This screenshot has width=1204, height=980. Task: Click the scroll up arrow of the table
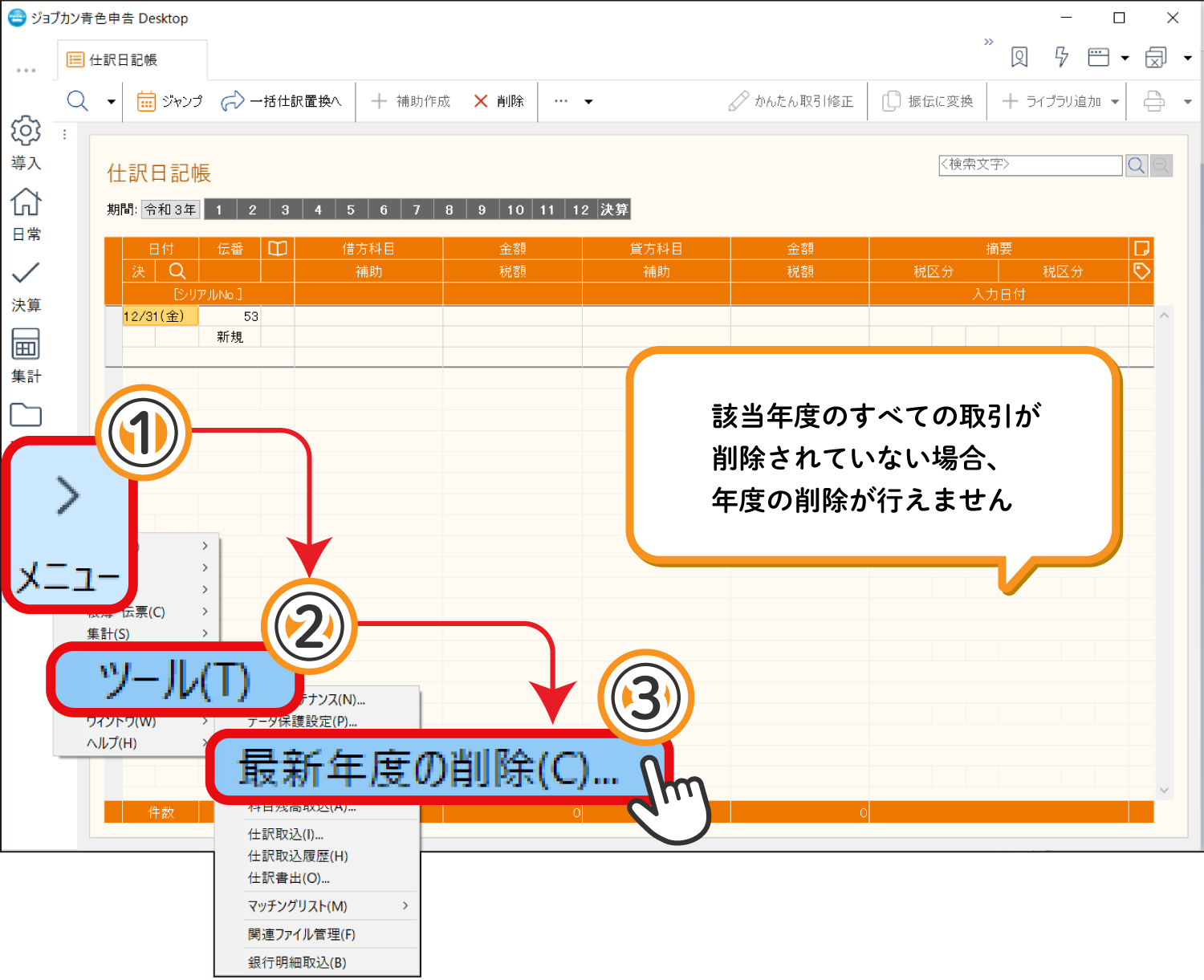coord(1164,315)
